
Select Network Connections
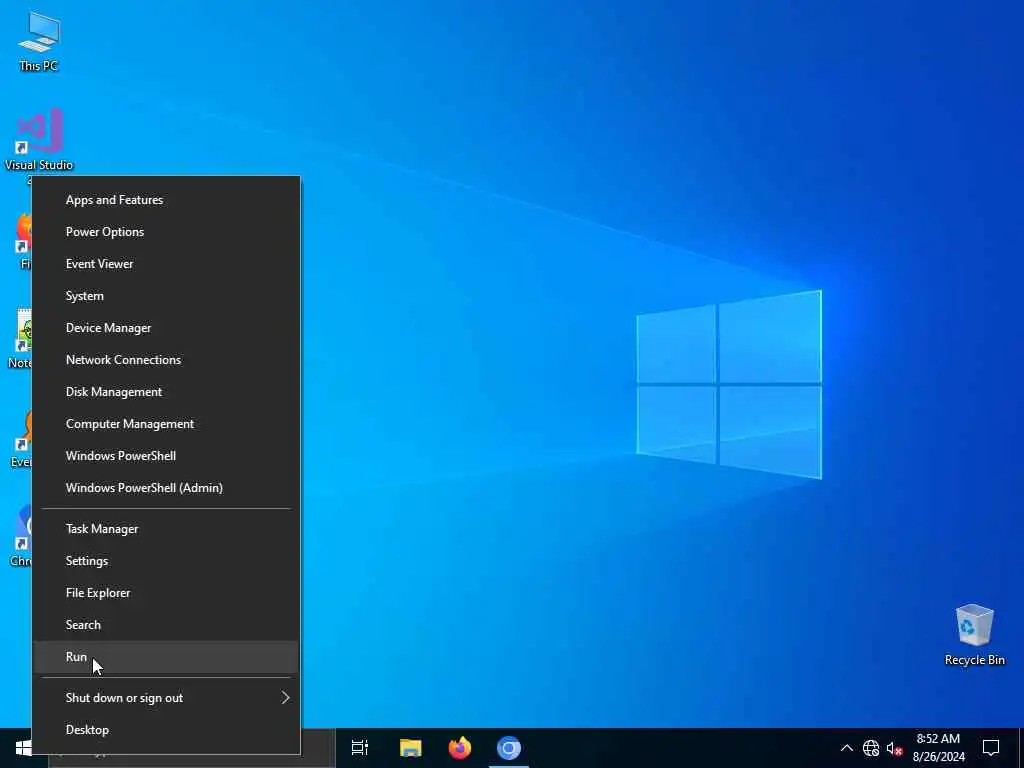click(167, 360)
